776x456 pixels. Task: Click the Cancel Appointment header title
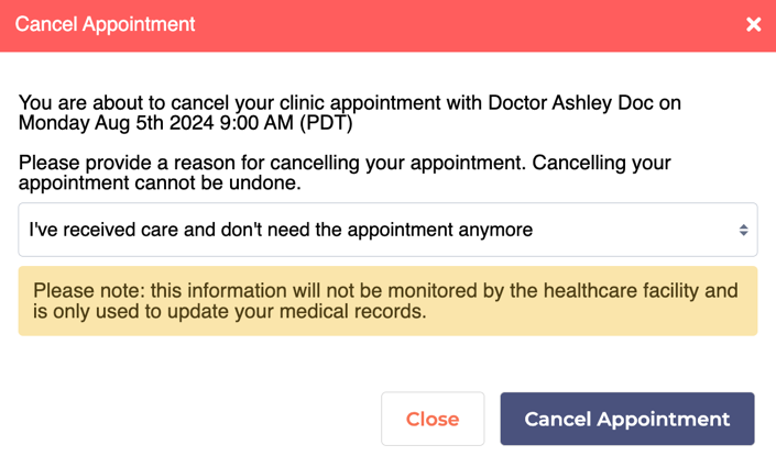tap(105, 23)
